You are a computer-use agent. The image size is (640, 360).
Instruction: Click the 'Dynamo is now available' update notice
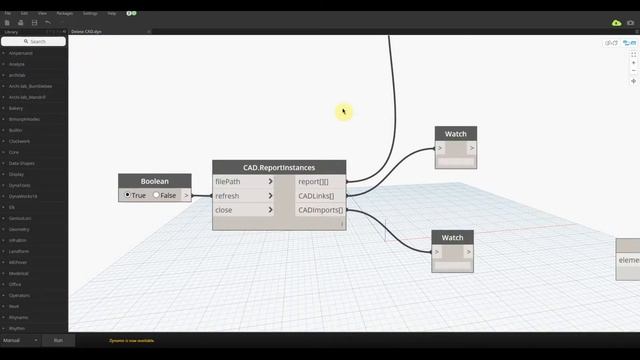coord(132,340)
